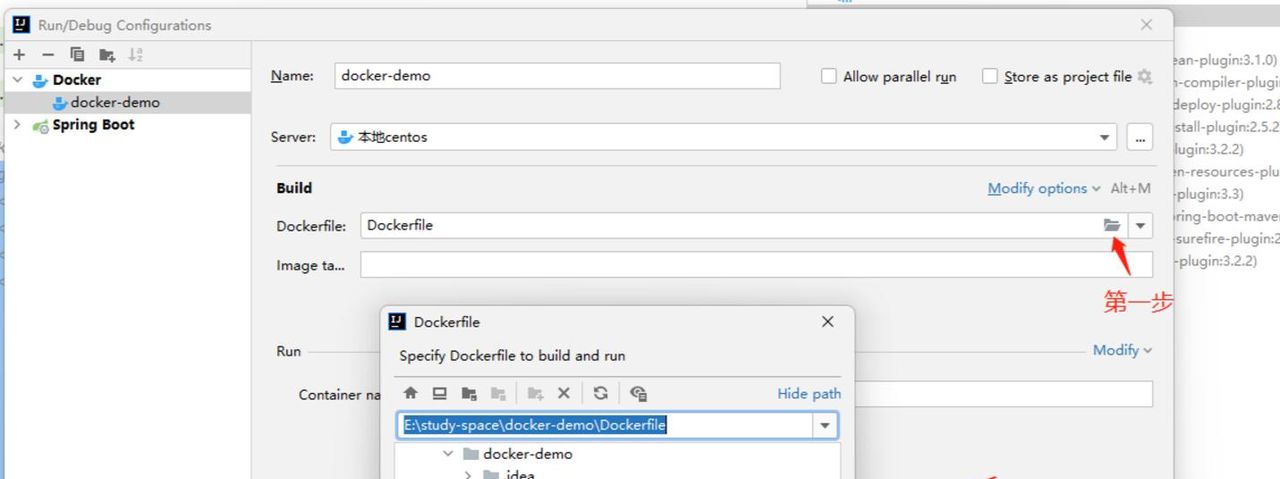
Task: Add new configuration with plus icon
Action: [19, 55]
